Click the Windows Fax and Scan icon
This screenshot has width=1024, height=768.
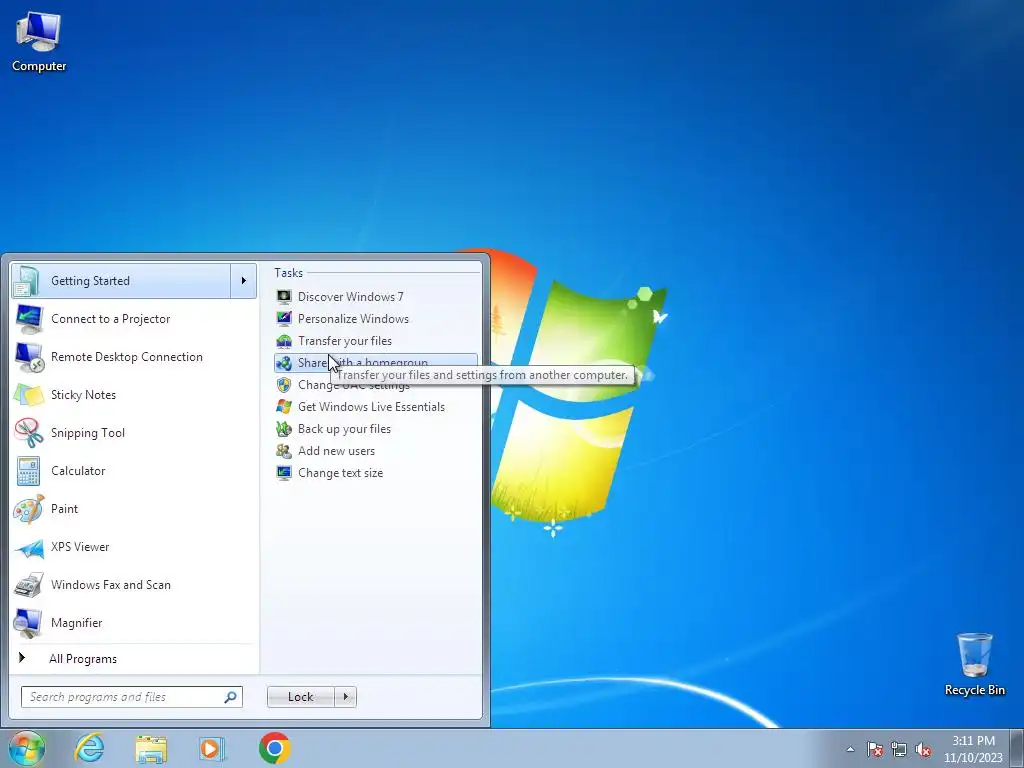tap(29, 585)
